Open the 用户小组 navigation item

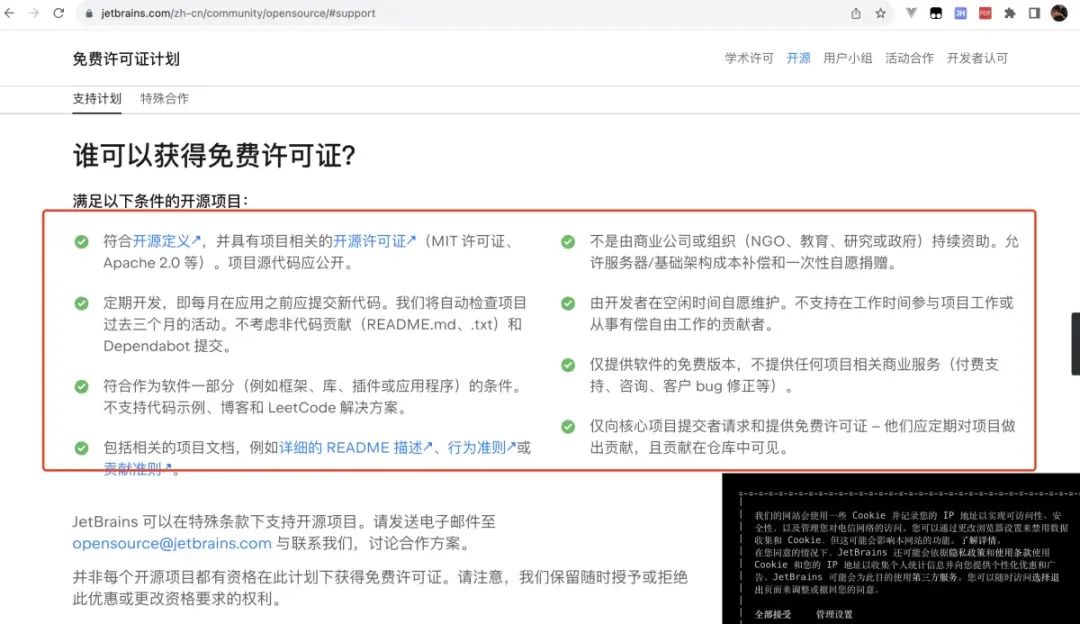click(847, 59)
